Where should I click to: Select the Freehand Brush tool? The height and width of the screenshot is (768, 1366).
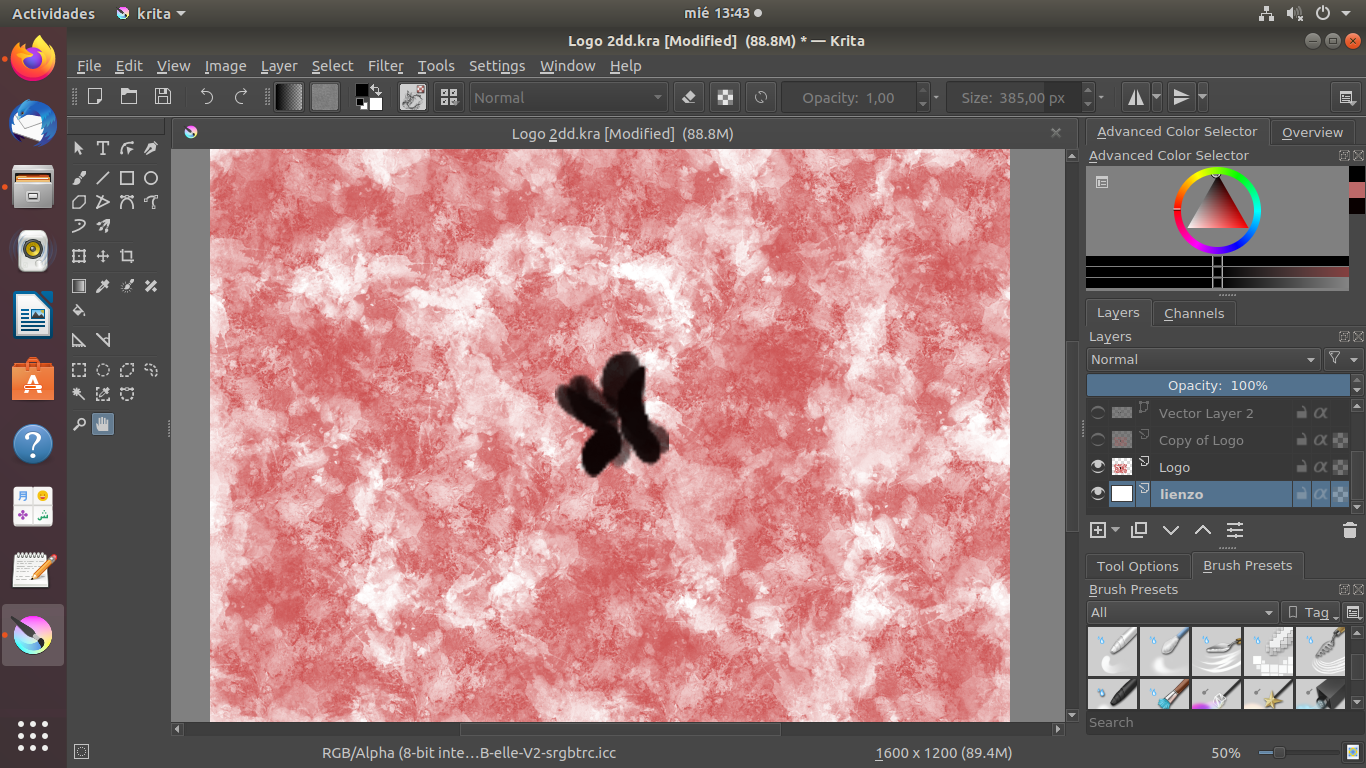point(79,178)
